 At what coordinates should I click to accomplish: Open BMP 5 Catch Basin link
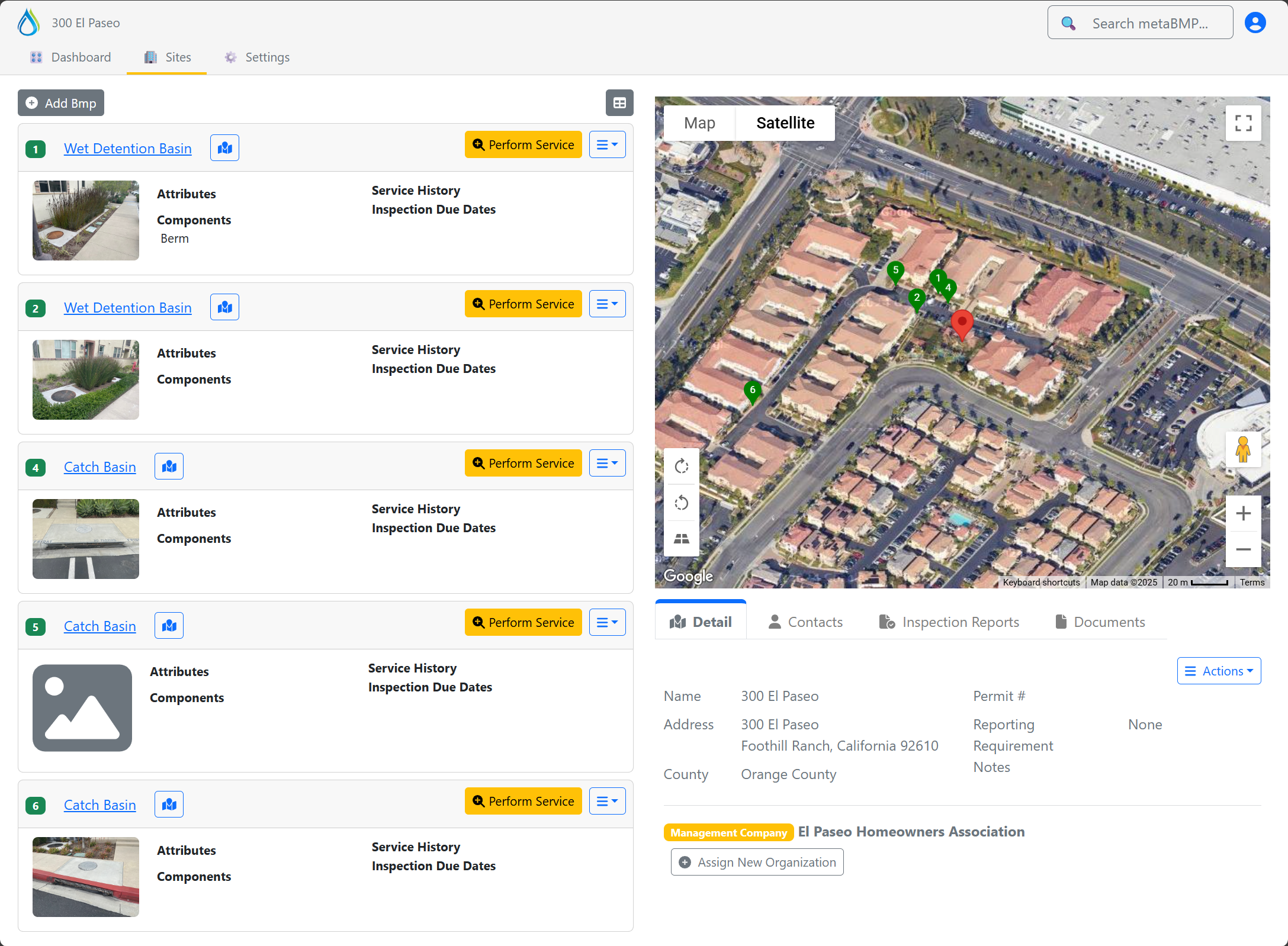pyautogui.click(x=100, y=626)
